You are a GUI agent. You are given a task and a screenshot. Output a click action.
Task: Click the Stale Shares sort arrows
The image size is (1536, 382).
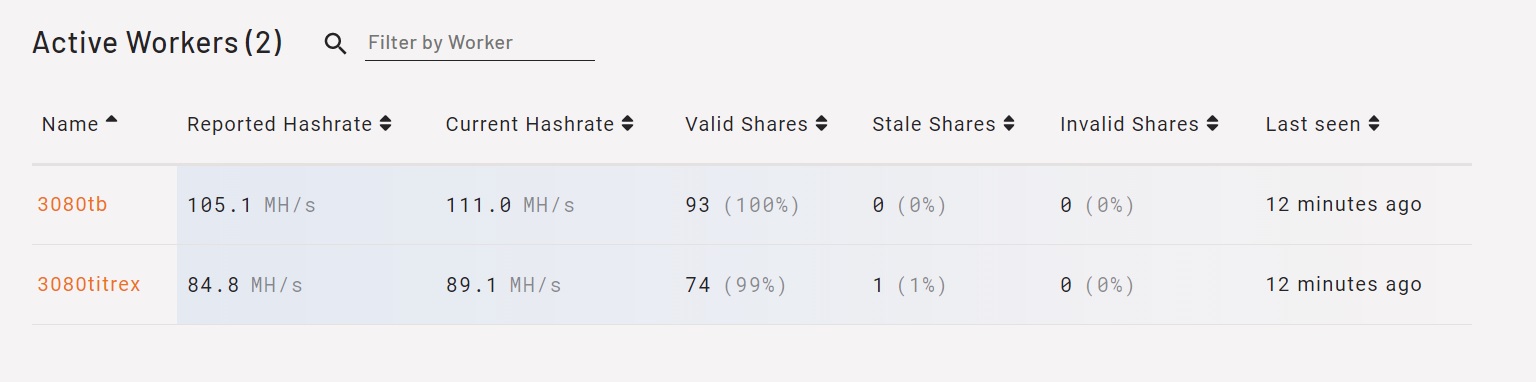pos(1009,124)
